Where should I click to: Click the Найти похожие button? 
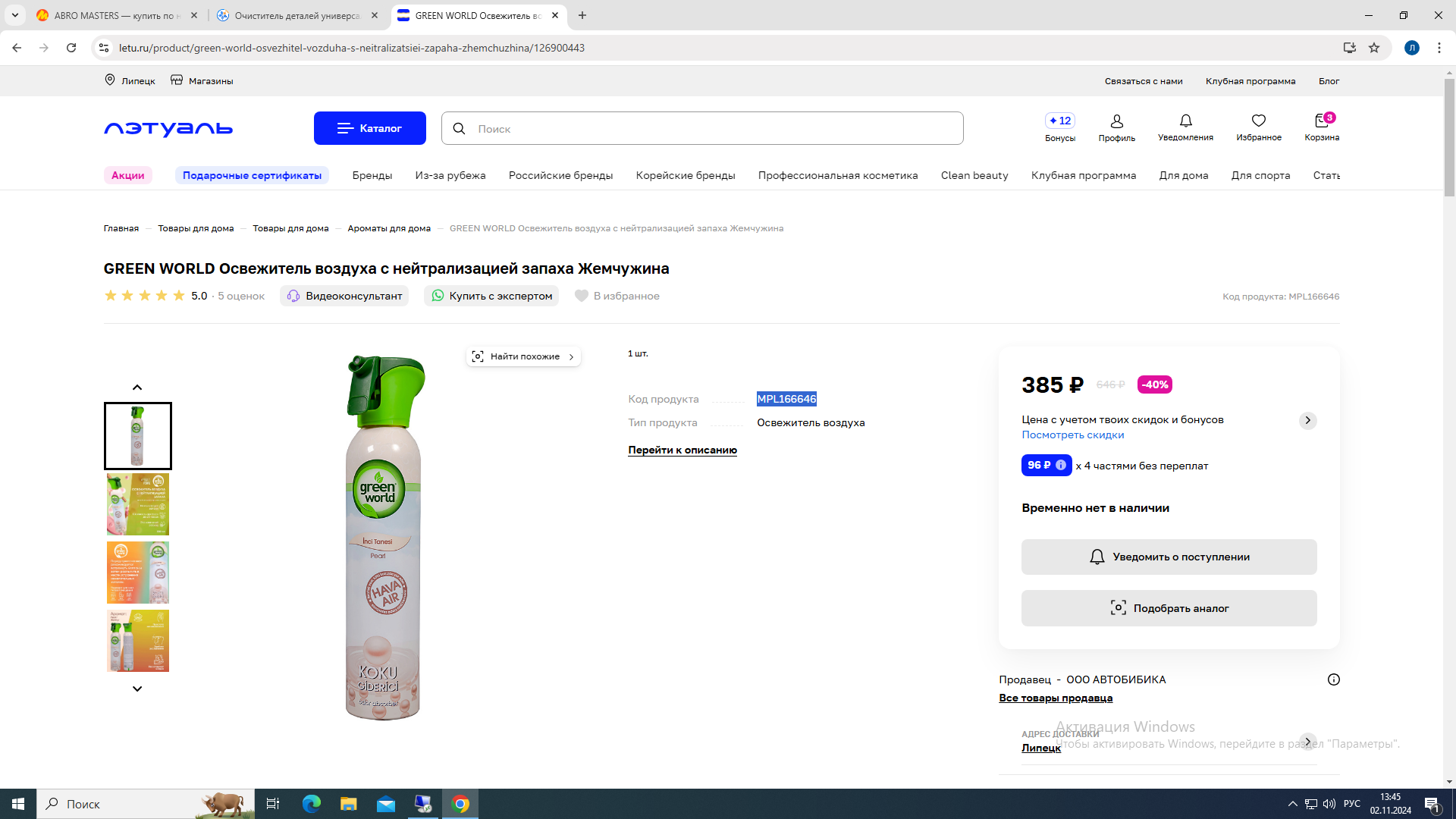[x=523, y=356]
